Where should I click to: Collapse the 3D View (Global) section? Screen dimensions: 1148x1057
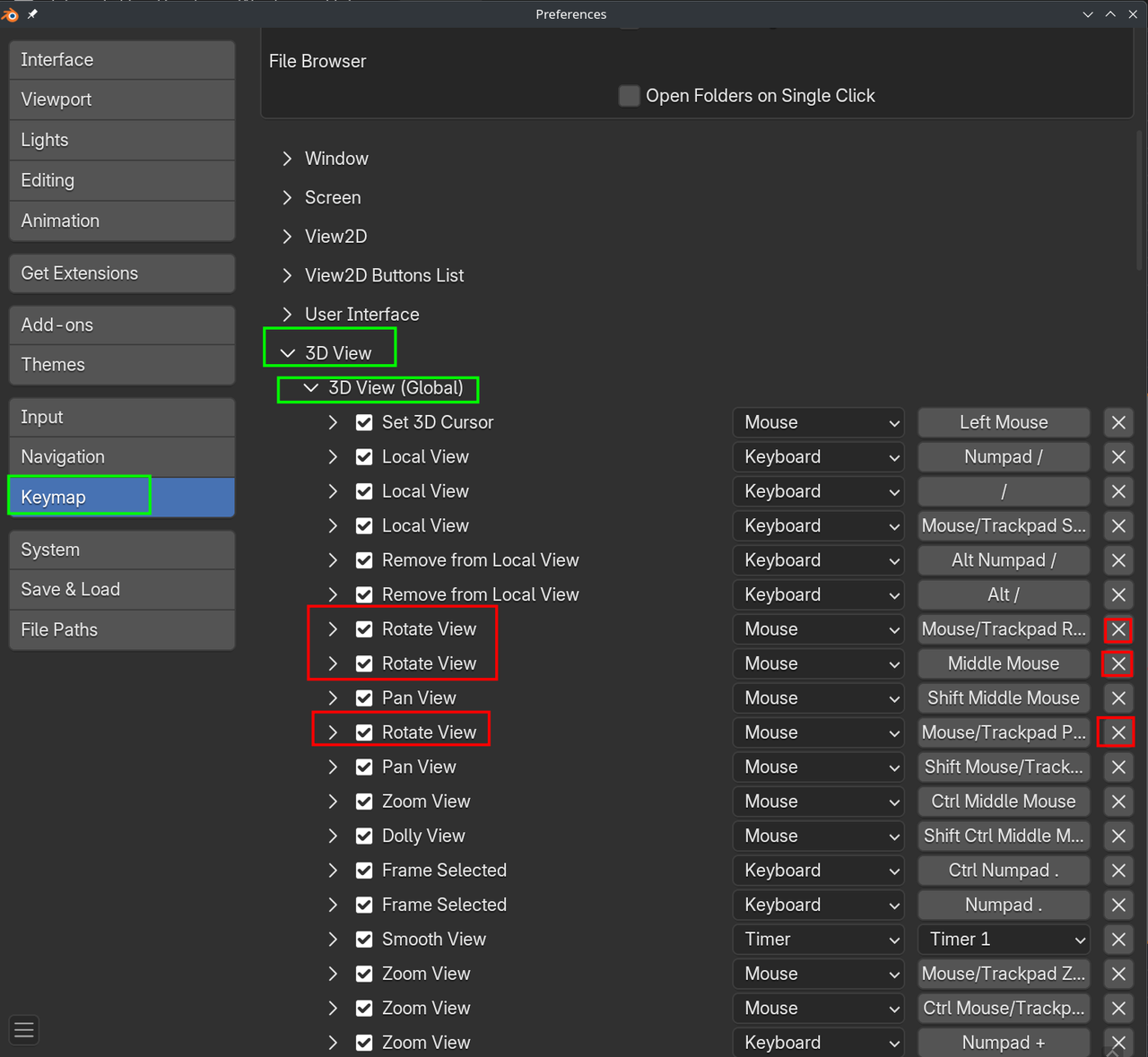click(x=311, y=388)
